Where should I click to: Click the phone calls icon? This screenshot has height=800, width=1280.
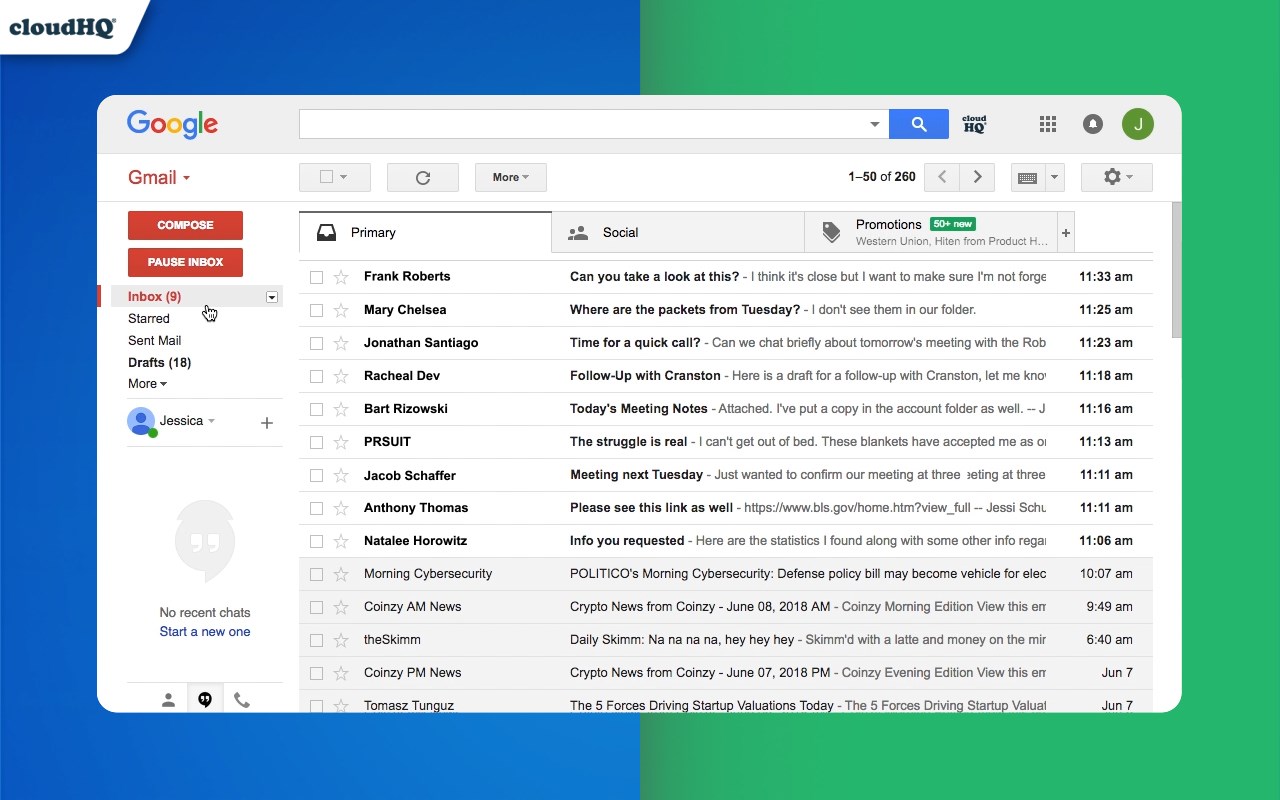point(242,700)
